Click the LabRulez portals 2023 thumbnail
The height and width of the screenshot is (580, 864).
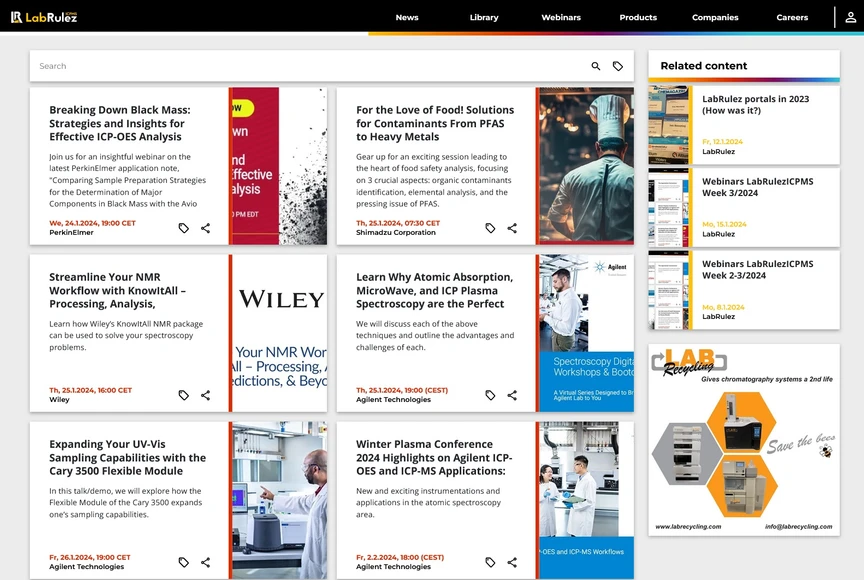point(669,125)
